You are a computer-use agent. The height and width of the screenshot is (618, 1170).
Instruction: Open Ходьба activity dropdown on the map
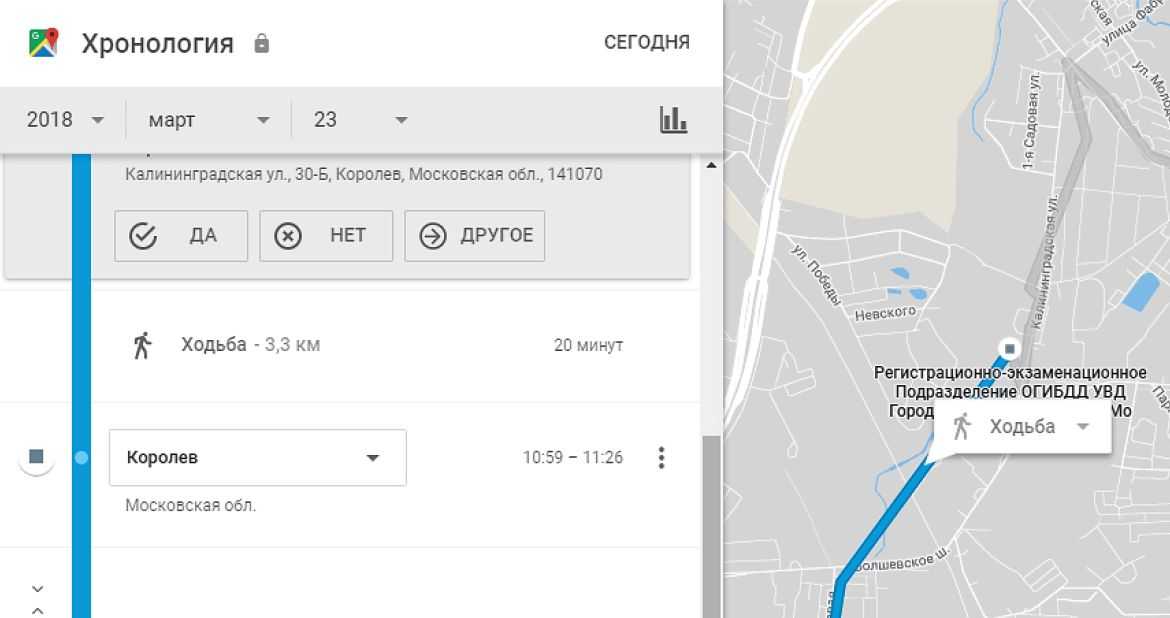pos(1081,427)
